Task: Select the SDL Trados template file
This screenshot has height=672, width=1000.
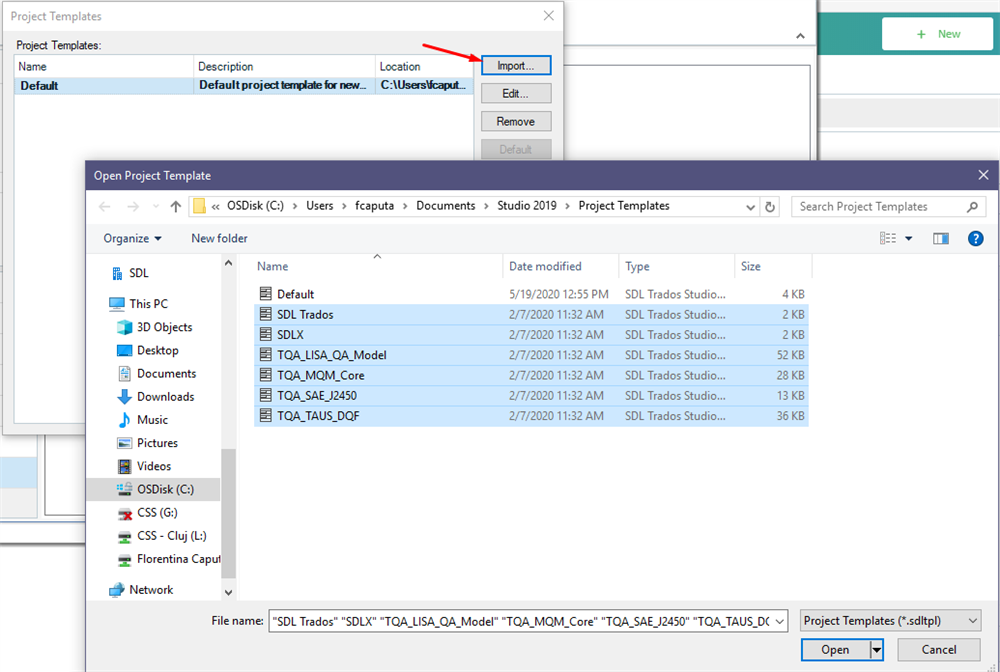Action: point(531,314)
